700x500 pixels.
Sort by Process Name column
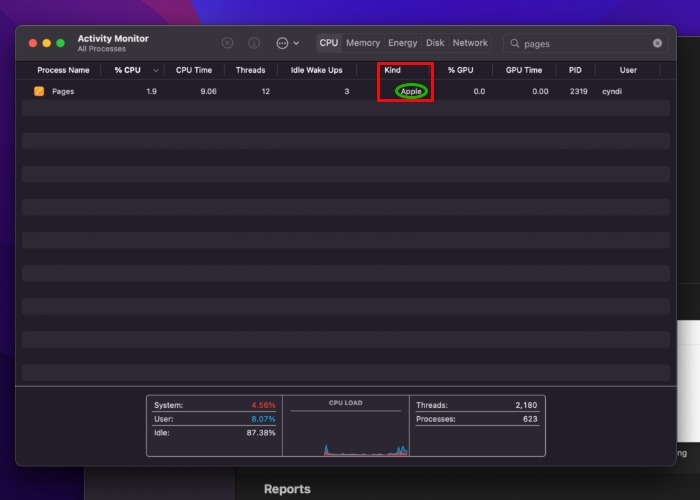point(63,70)
